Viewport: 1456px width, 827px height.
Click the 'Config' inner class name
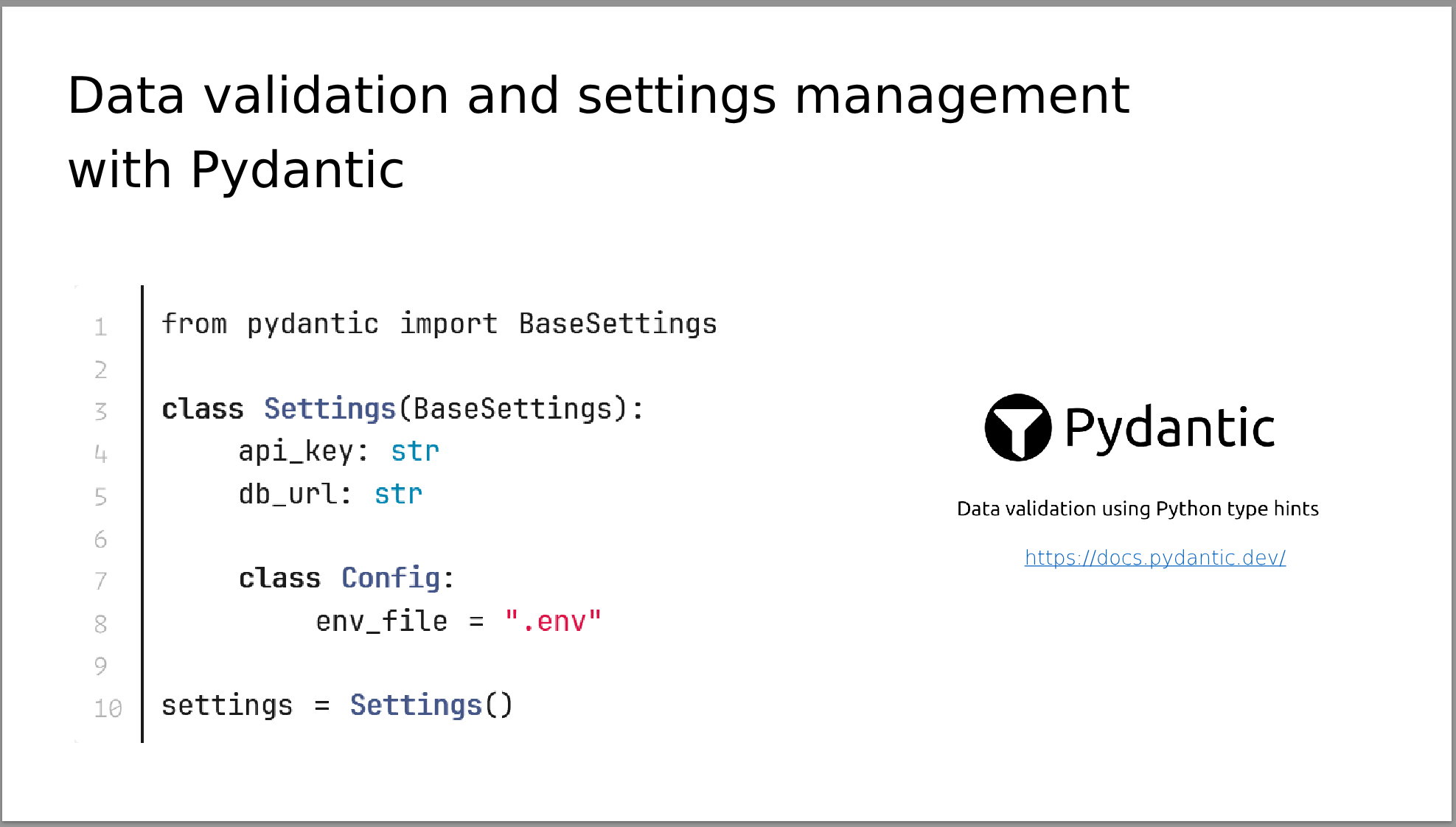tap(390, 579)
